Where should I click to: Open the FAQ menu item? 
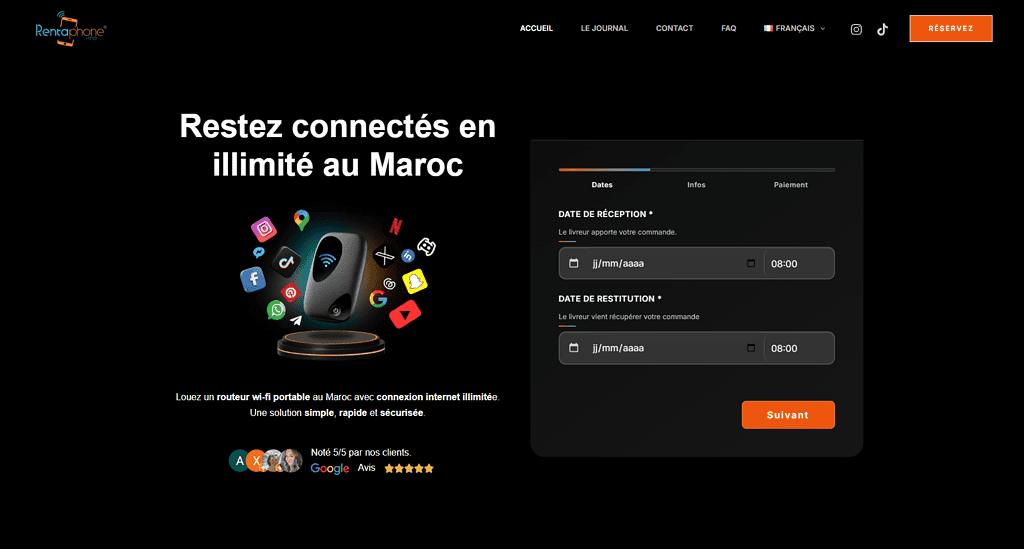[x=729, y=28]
